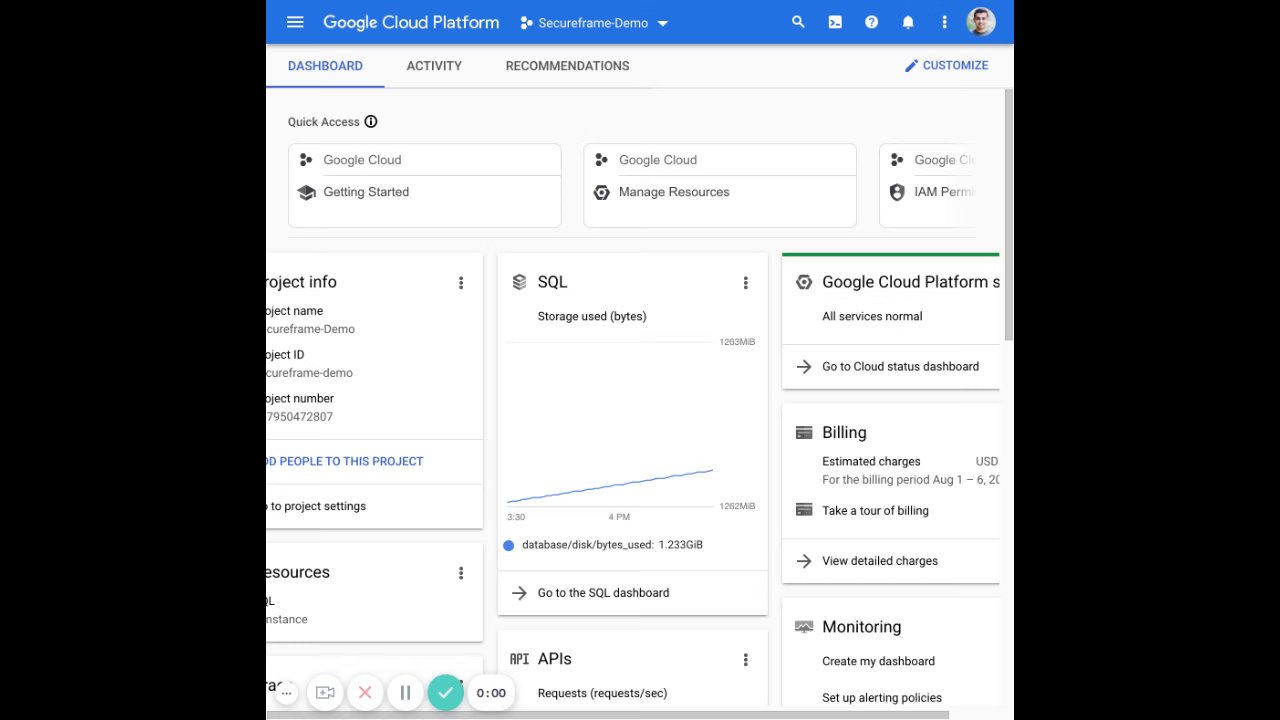The image size is (1280, 720).
Task: Click the SQL storage usage chart line
Action: coord(610,486)
